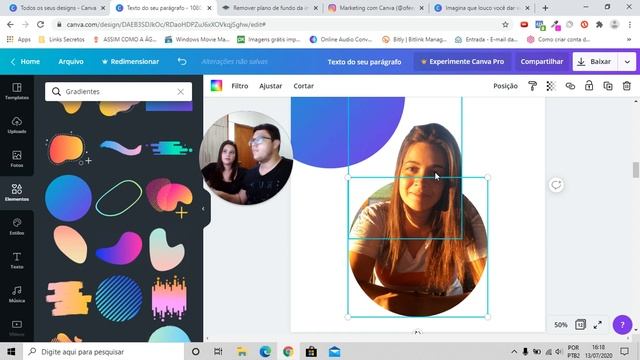Click the search magnifier icon in elements panel
Image resolution: width=640 pixels, height=360 pixels.
56,91
